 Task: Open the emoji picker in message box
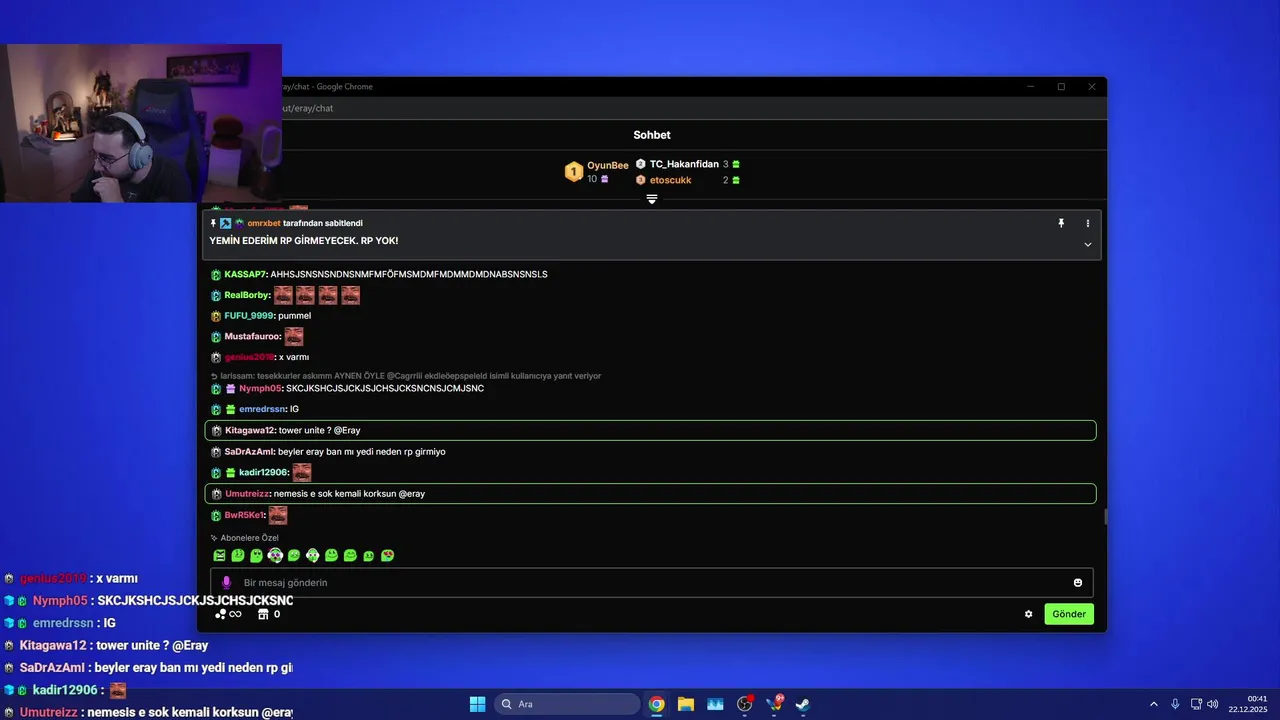tap(1078, 583)
